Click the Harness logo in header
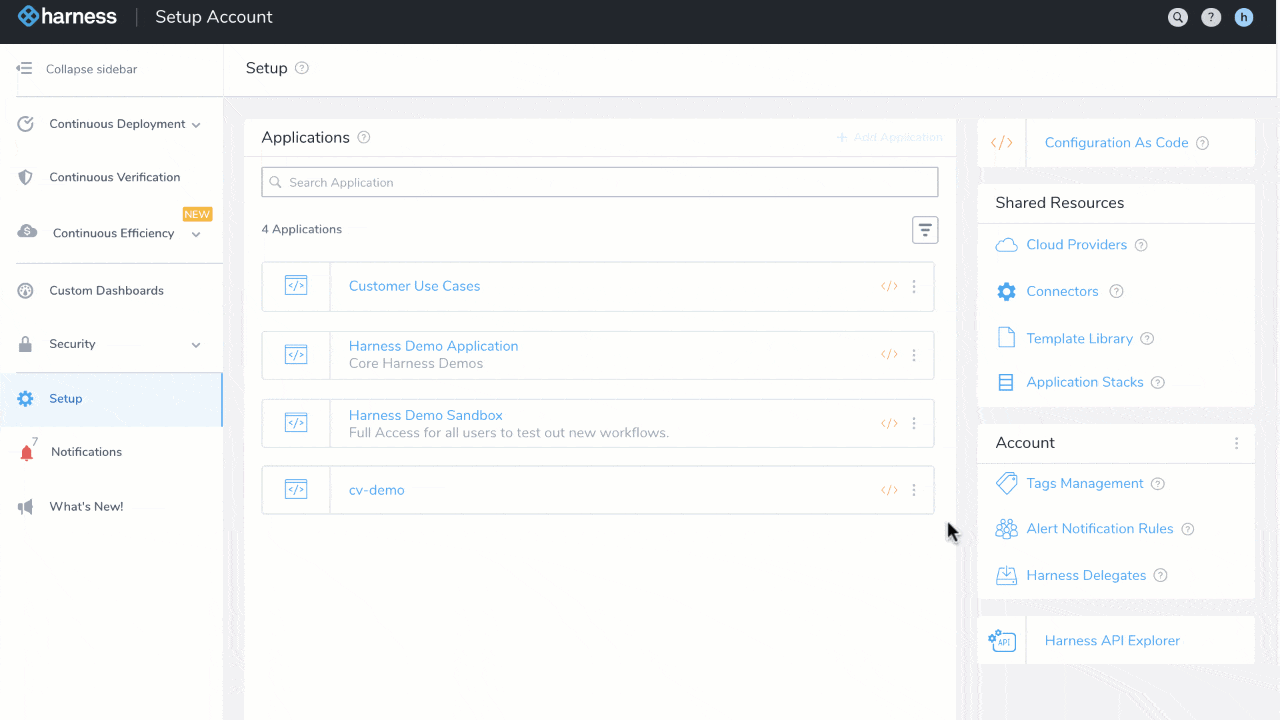 point(67,17)
